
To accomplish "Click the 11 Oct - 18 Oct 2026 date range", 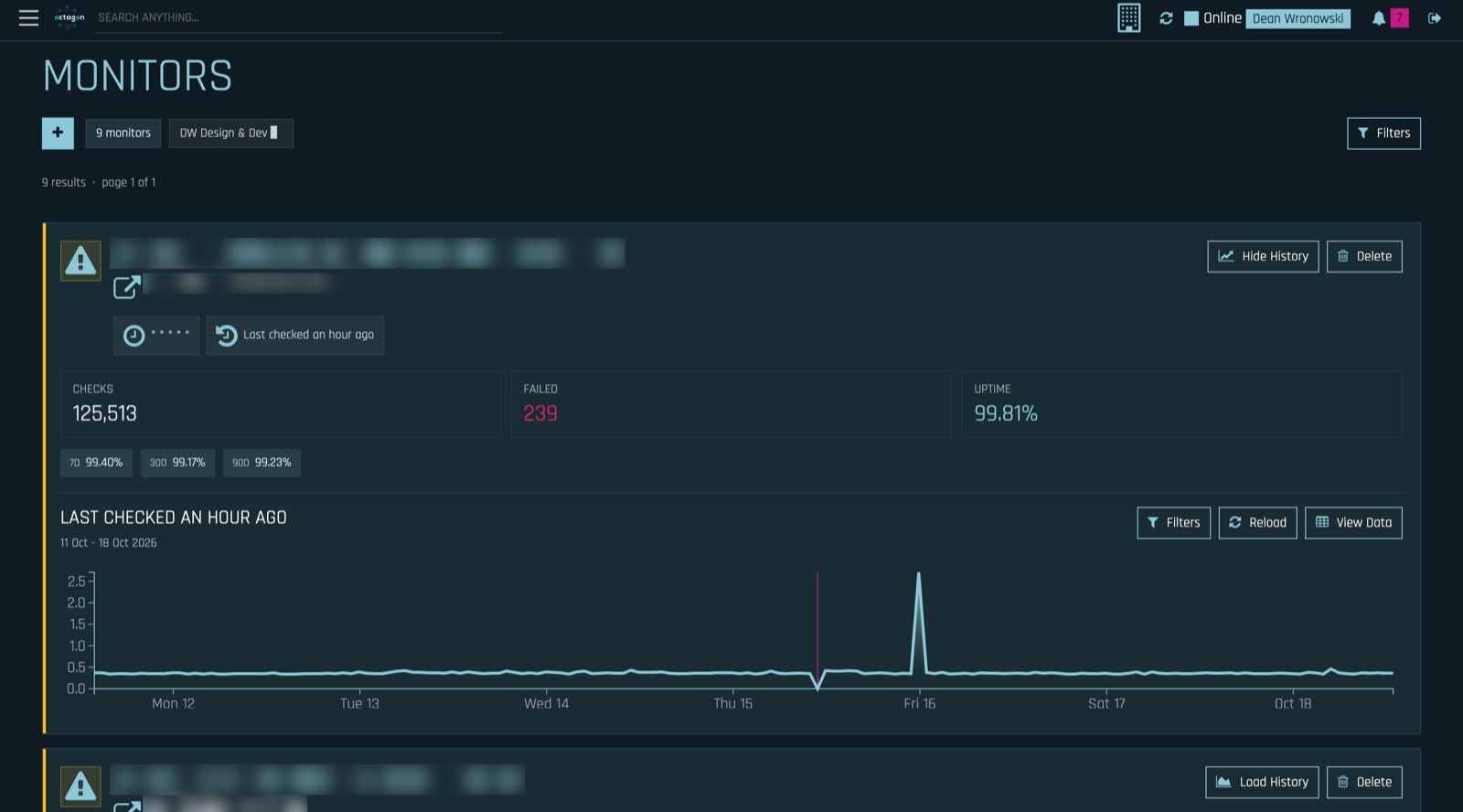I will click(109, 543).
